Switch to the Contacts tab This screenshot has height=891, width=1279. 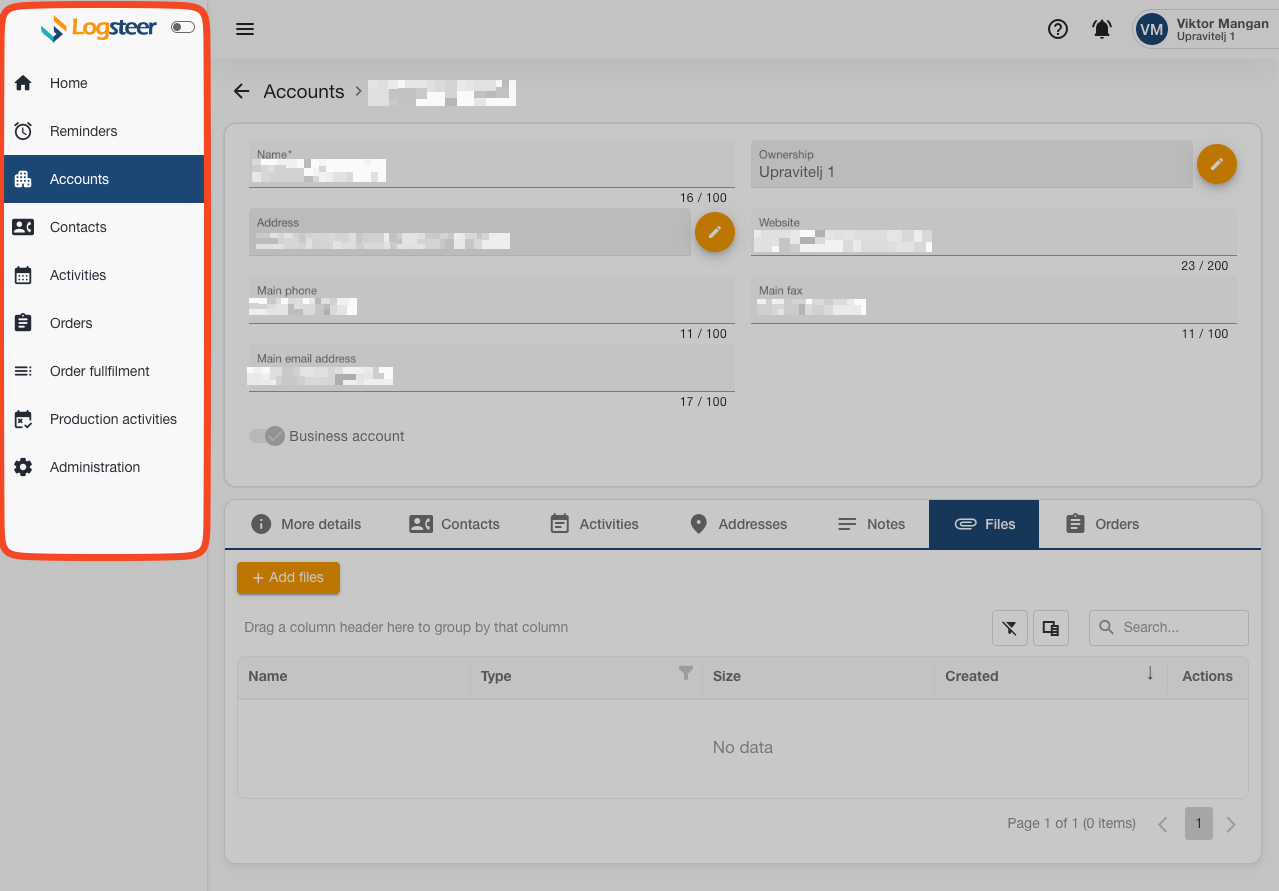pos(454,524)
